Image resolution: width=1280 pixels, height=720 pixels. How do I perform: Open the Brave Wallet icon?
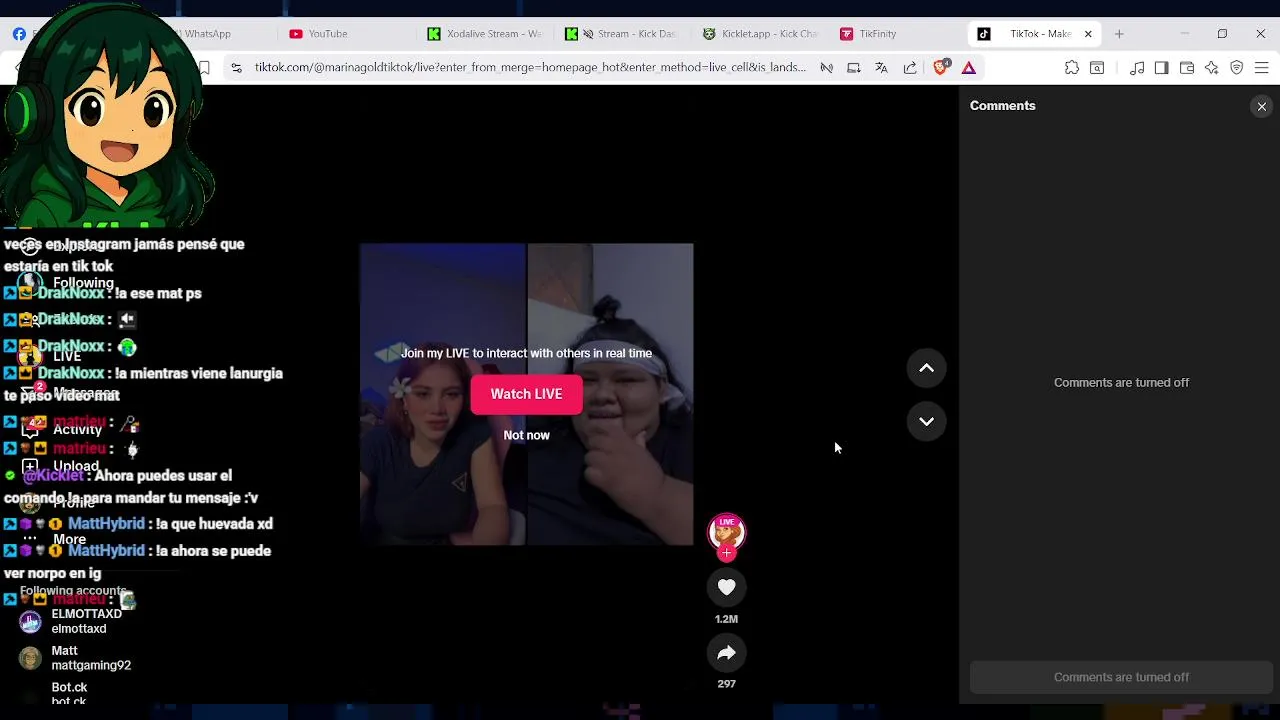click(1187, 68)
